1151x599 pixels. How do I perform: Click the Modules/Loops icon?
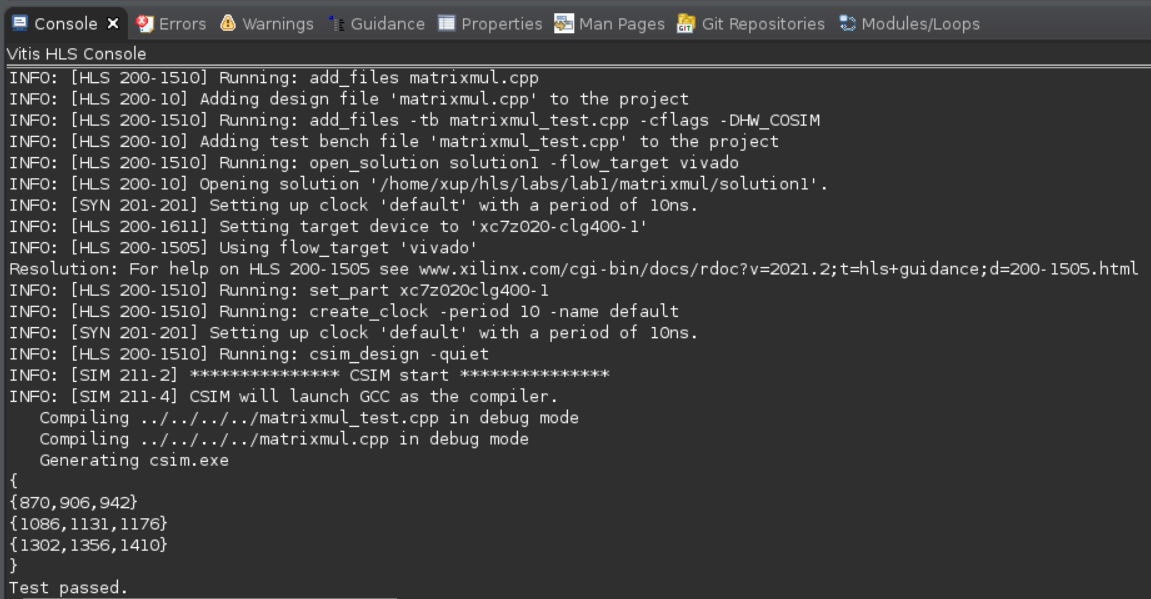click(846, 23)
